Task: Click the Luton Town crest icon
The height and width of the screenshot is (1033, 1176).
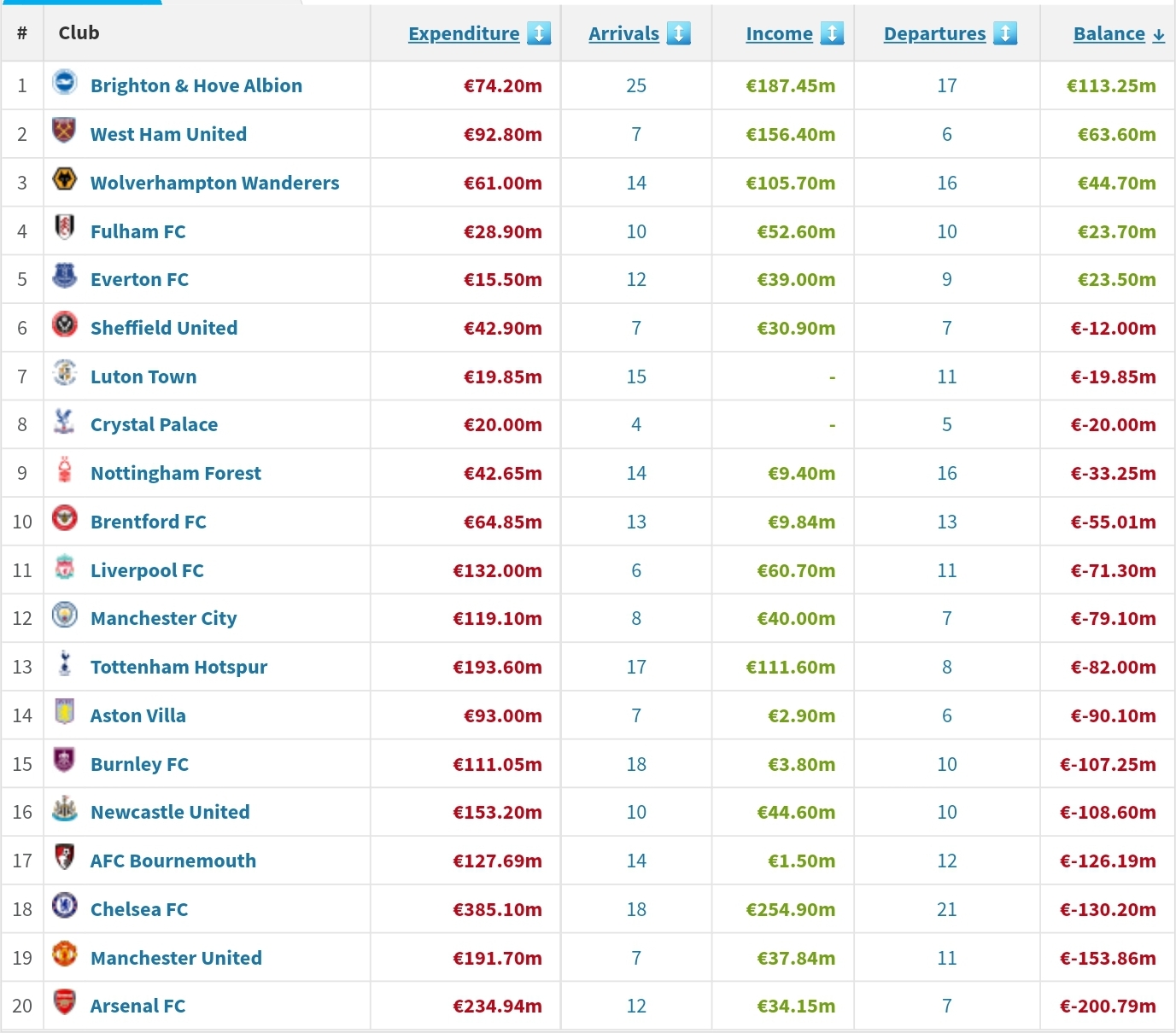Action: coord(64,373)
